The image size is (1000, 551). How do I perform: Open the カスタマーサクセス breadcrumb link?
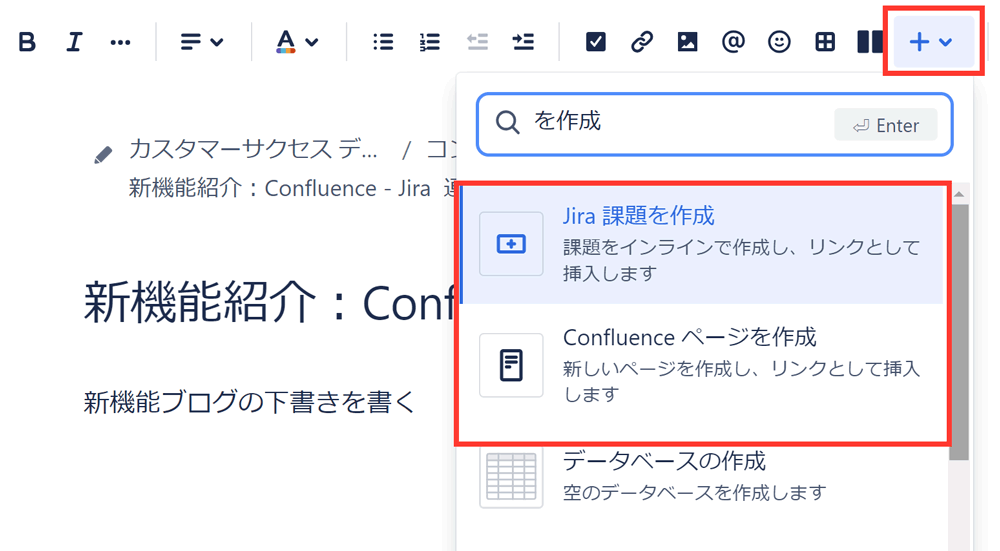tap(253, 149)
